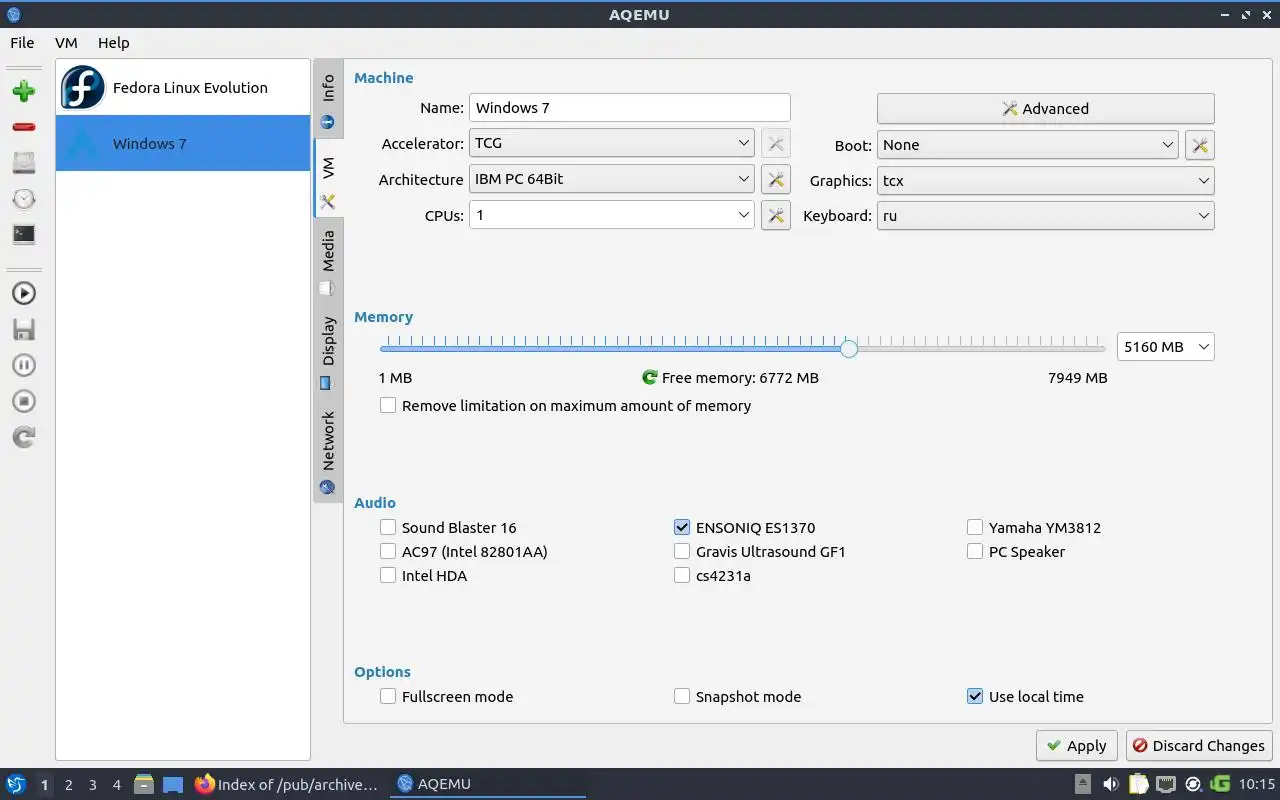The width and height of the screenshot is (1280, 800).
Task: Start the VM with the play icon
Action: pos(24,293)
